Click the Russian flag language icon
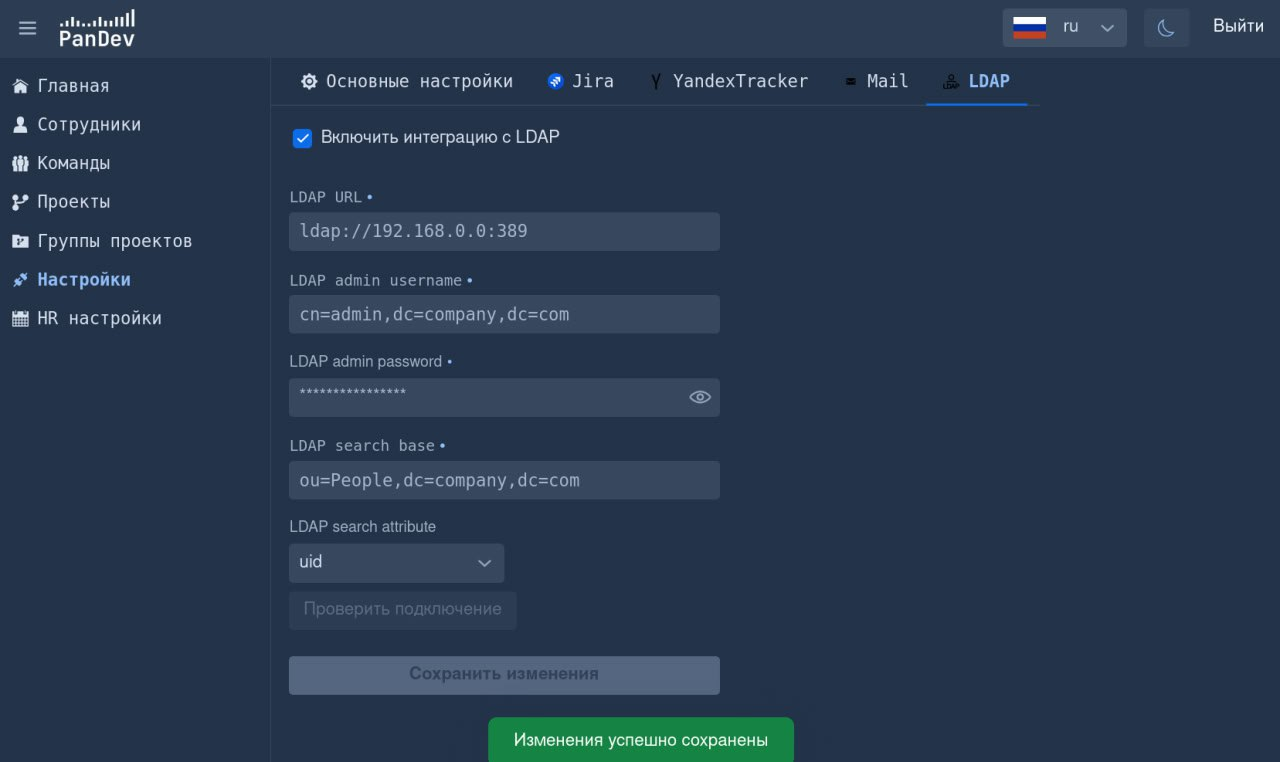Screen dimensions: 1280x762 tap(1029, 27)
